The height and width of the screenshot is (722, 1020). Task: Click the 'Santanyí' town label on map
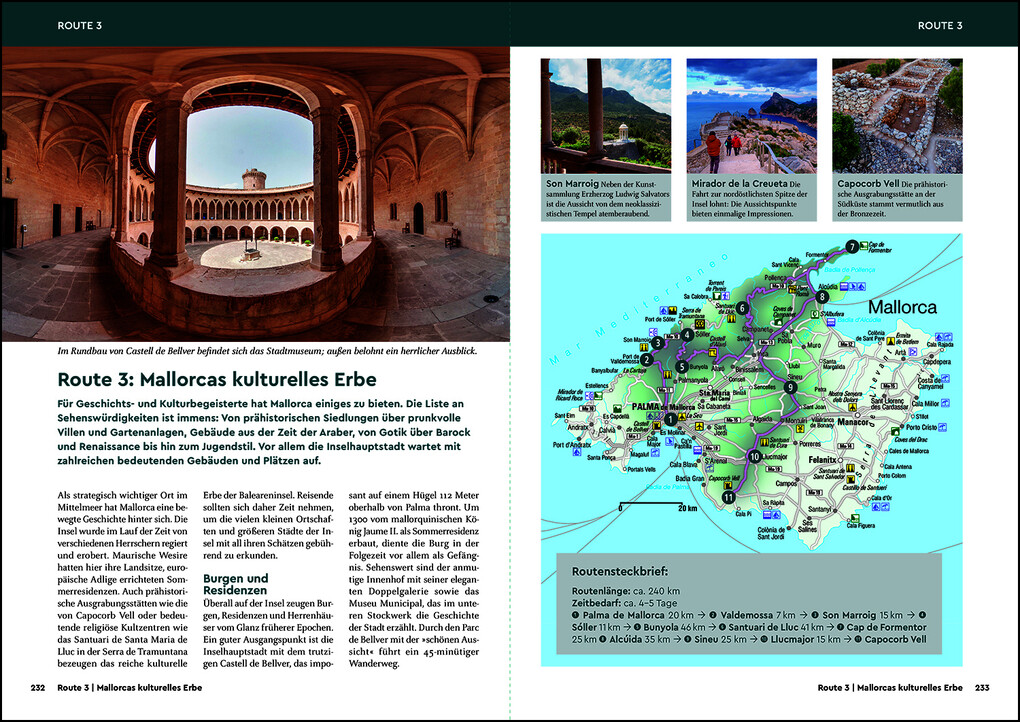[x=820, y=509]
